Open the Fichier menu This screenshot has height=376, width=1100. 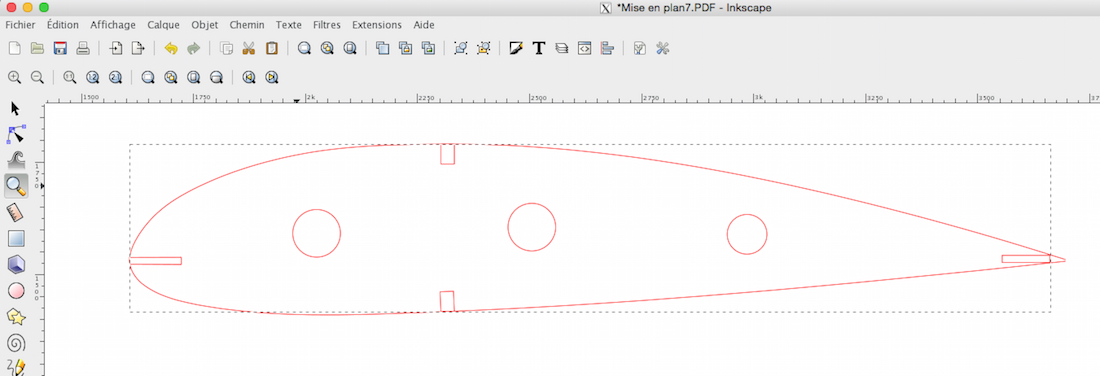pos(20,25)
